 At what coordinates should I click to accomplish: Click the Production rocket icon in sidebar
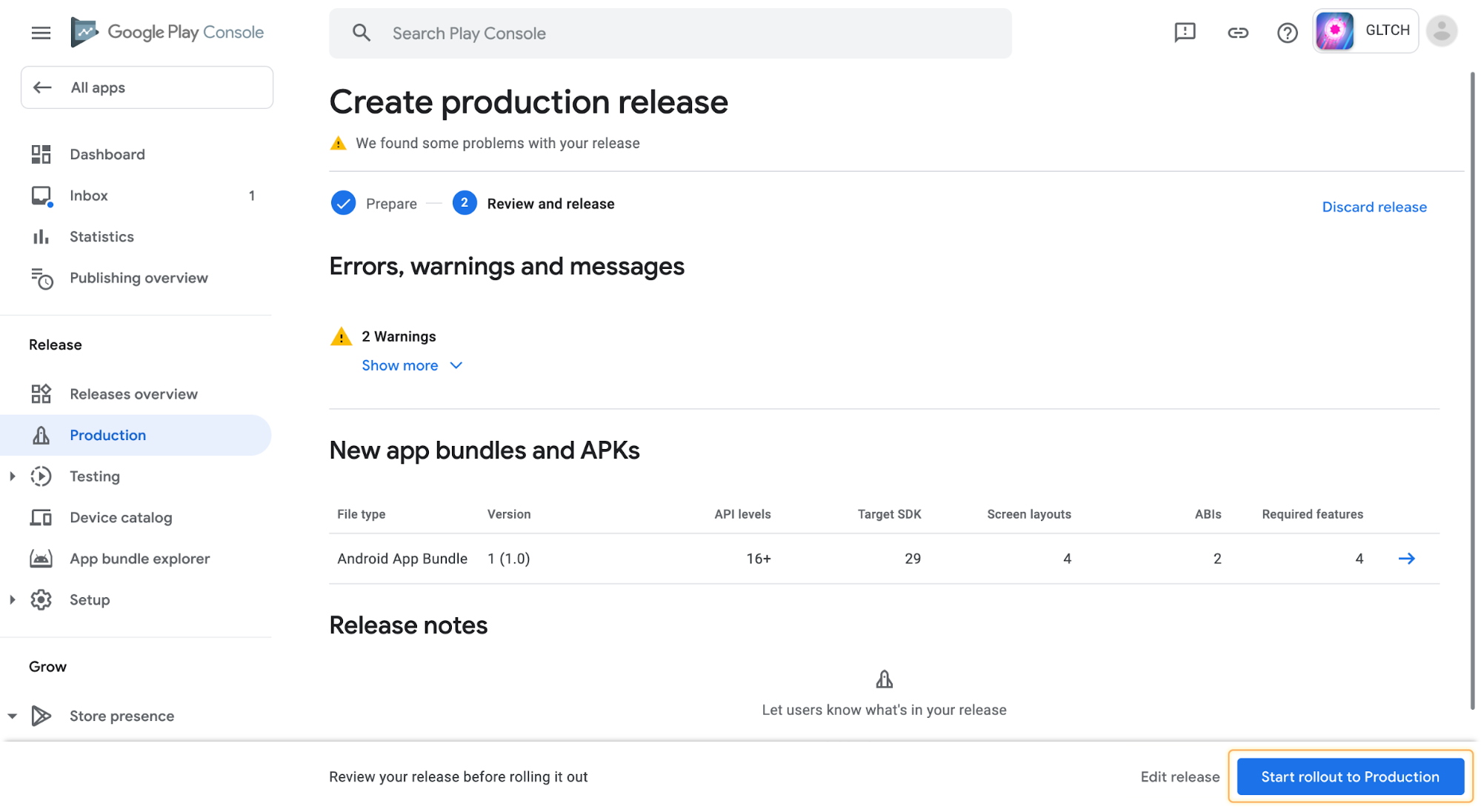click(x=41, y=435)
